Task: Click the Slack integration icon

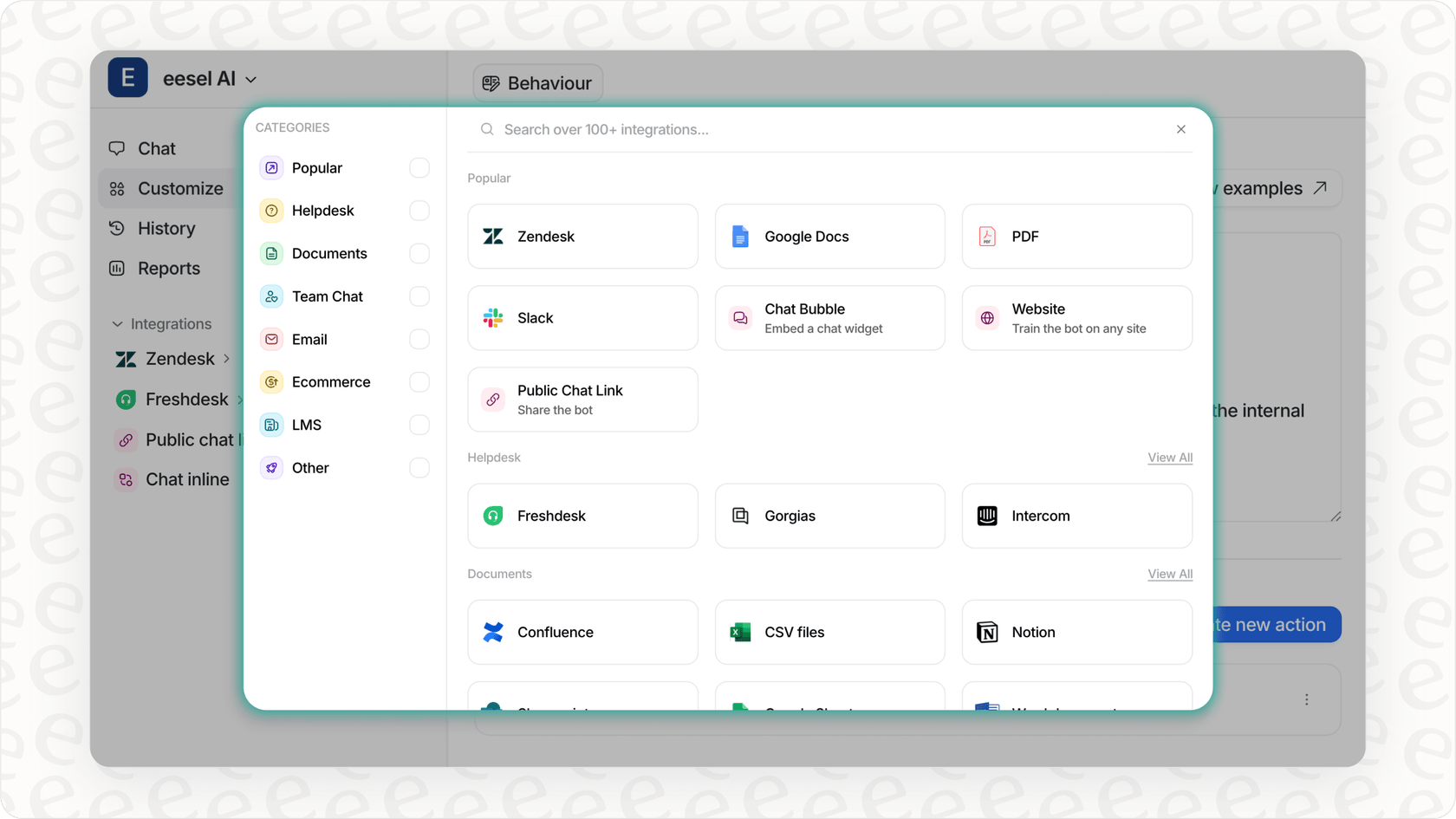Action: tap(492, 317)
